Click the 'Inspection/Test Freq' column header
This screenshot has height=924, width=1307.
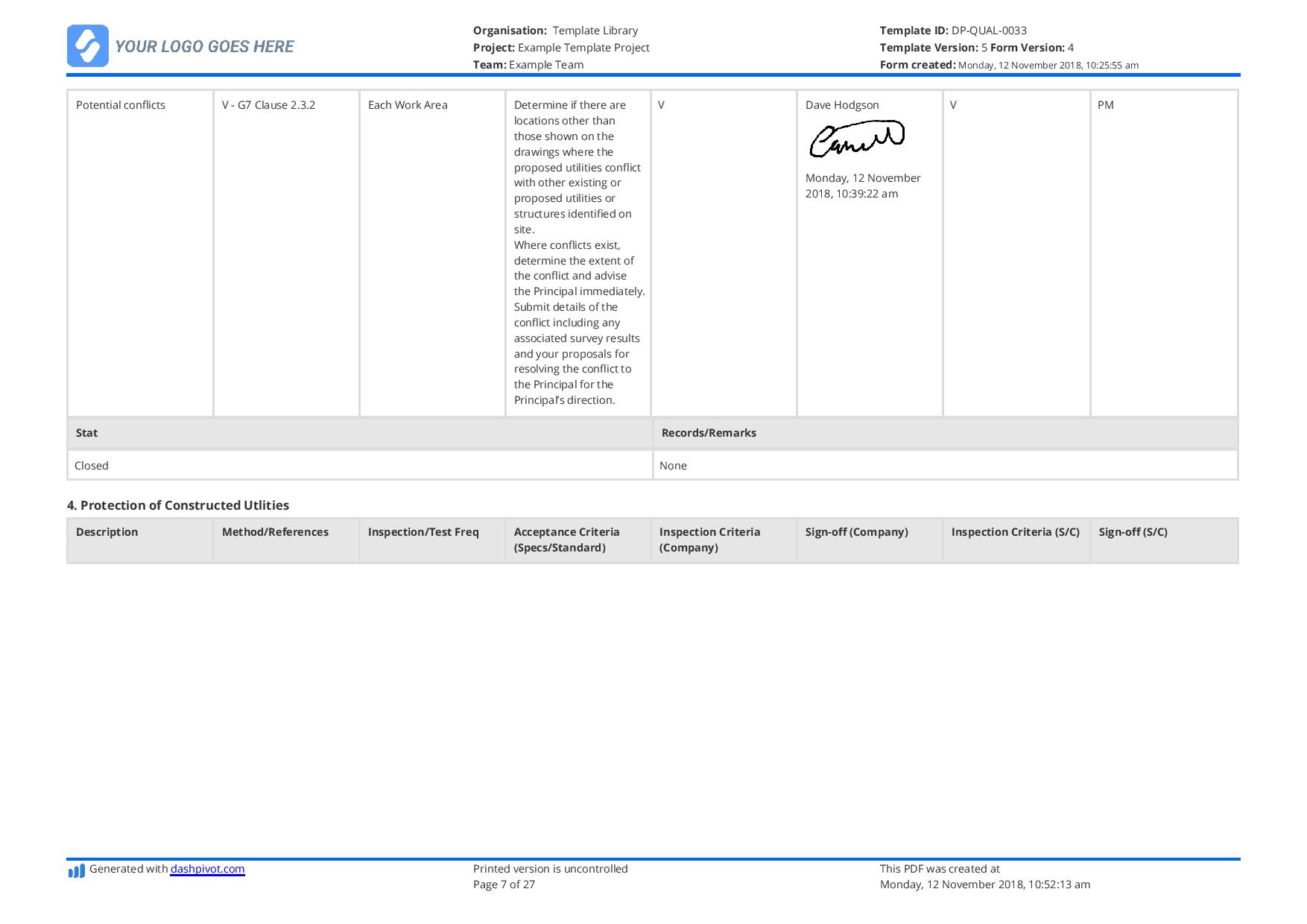pos(432,540)
